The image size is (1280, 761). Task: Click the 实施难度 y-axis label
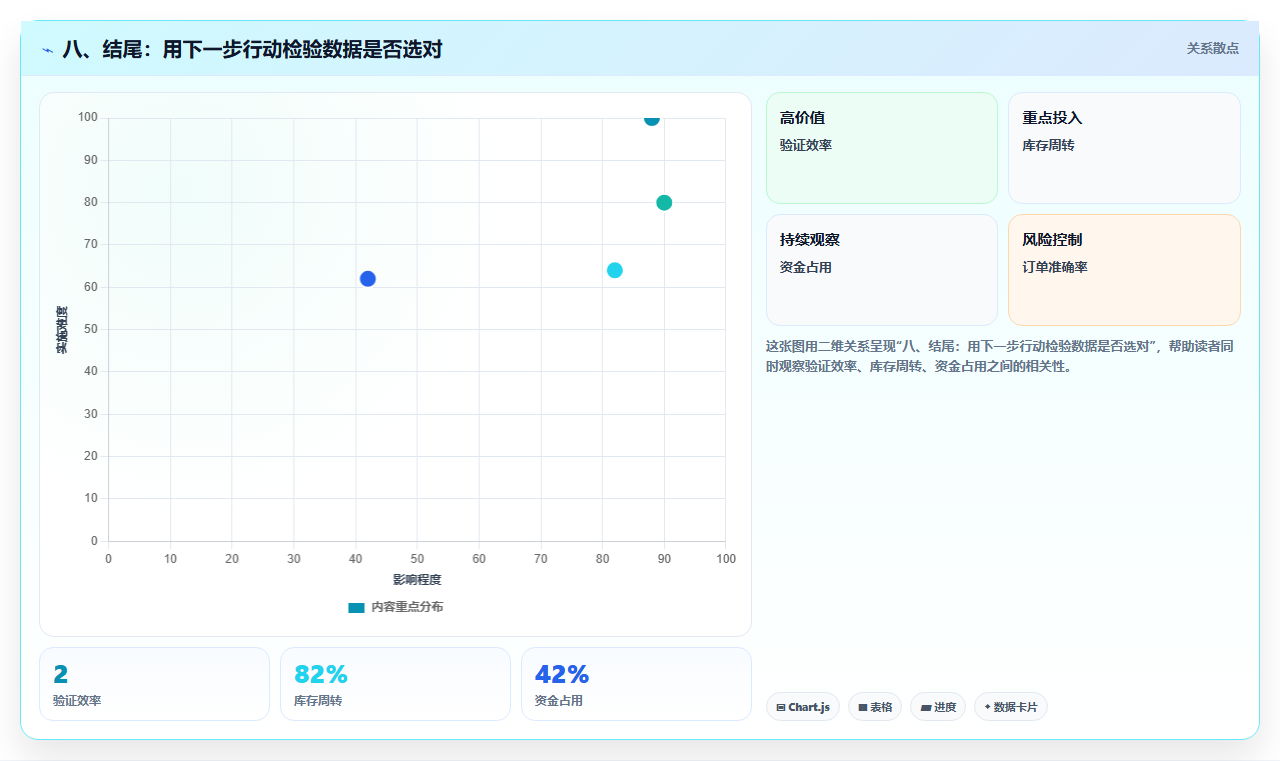62,329
